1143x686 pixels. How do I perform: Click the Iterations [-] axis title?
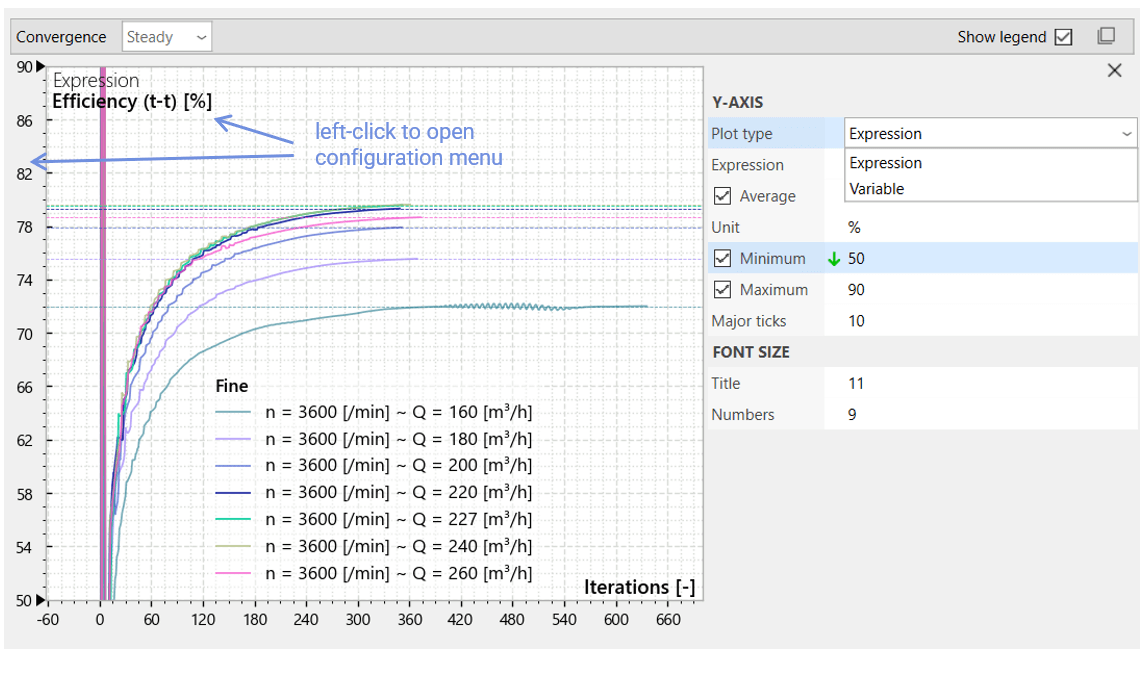[x=639, y=587]
